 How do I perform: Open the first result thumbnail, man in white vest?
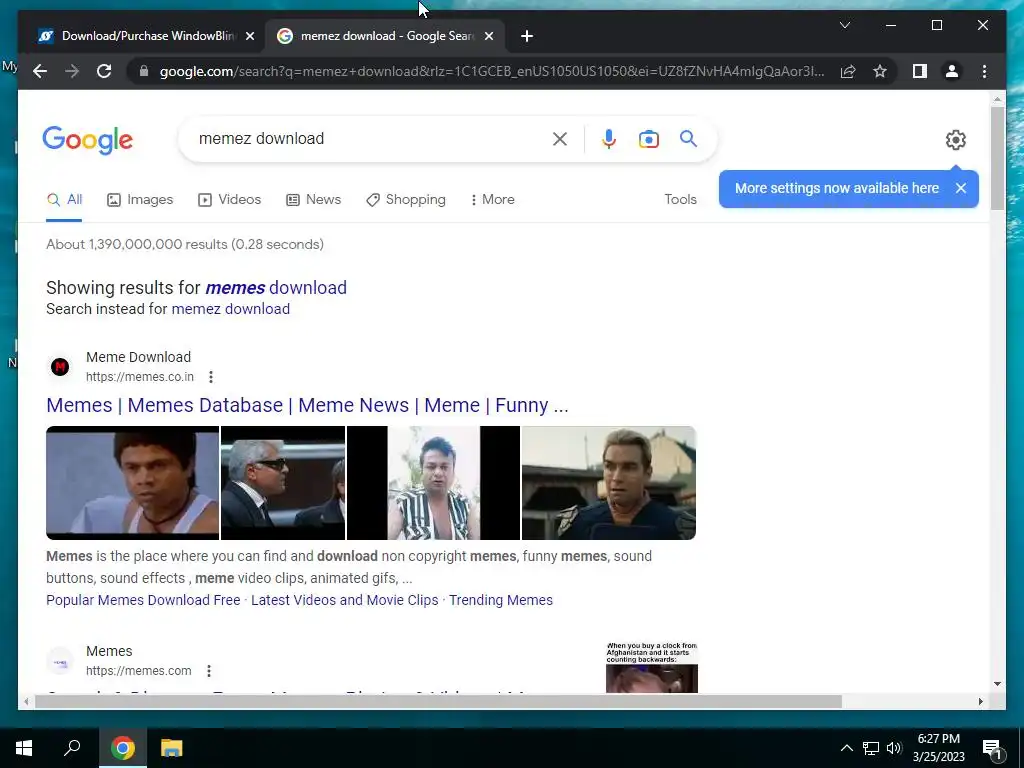point(133,483)
